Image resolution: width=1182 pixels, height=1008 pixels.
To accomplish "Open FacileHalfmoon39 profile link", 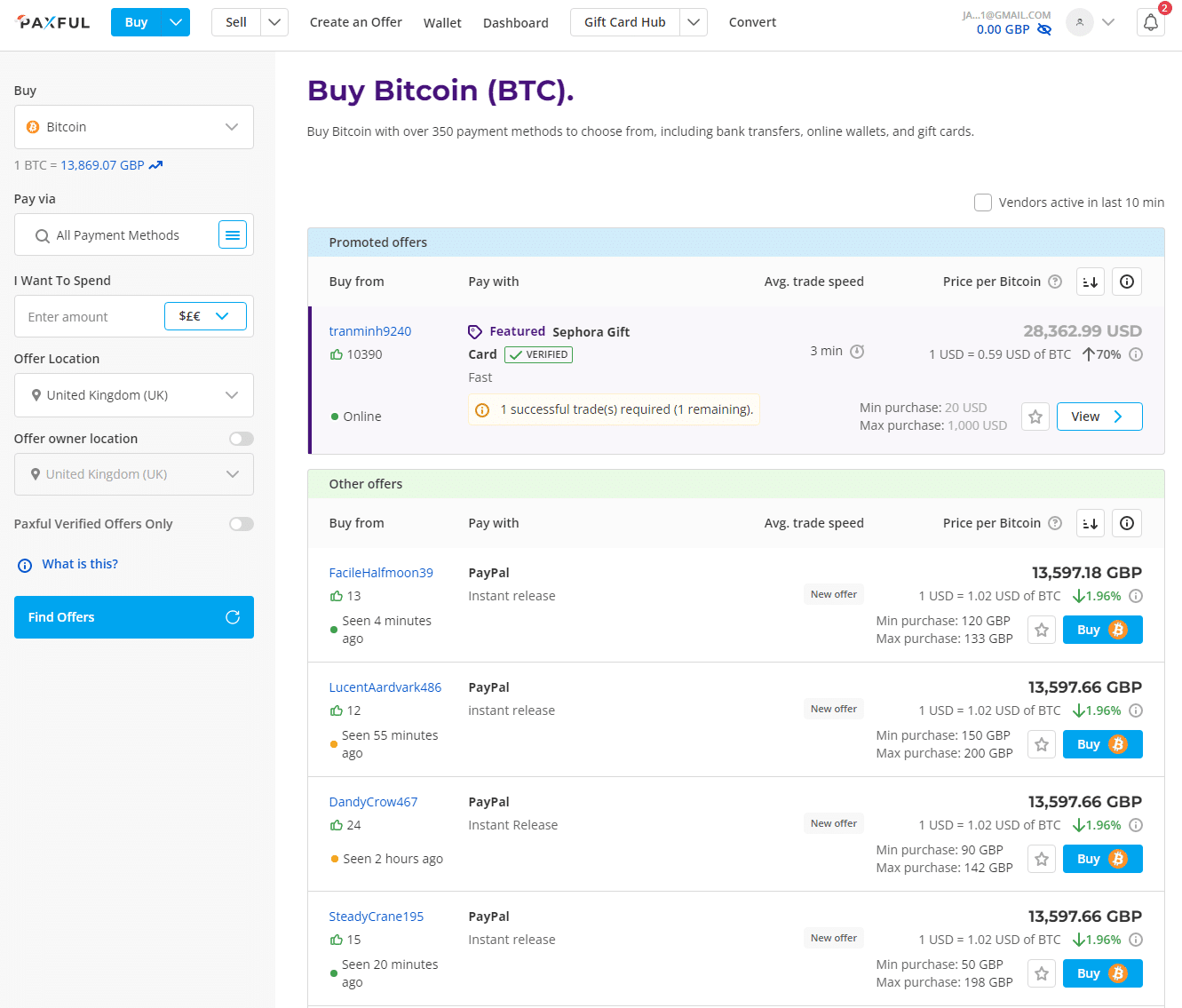I will [x=381, y=573].
